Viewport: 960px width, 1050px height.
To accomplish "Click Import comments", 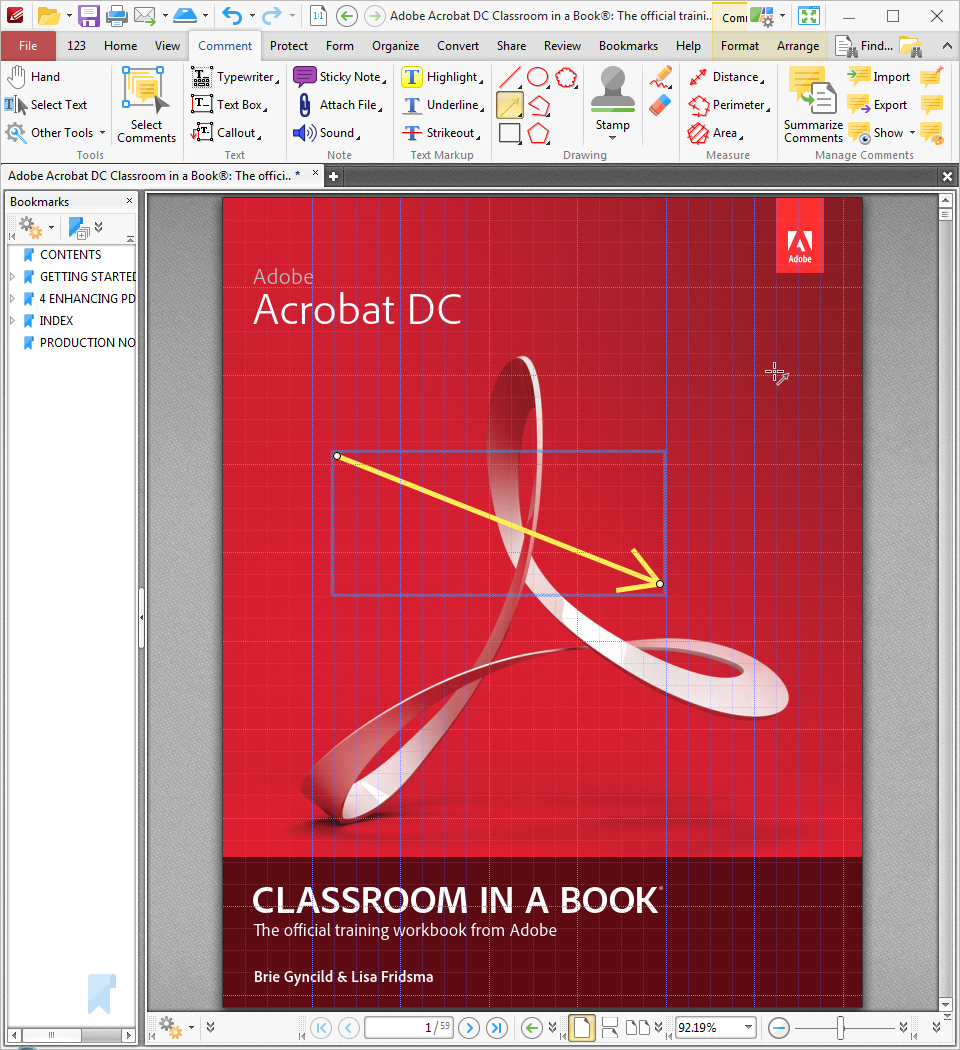I will coord(879,77).
